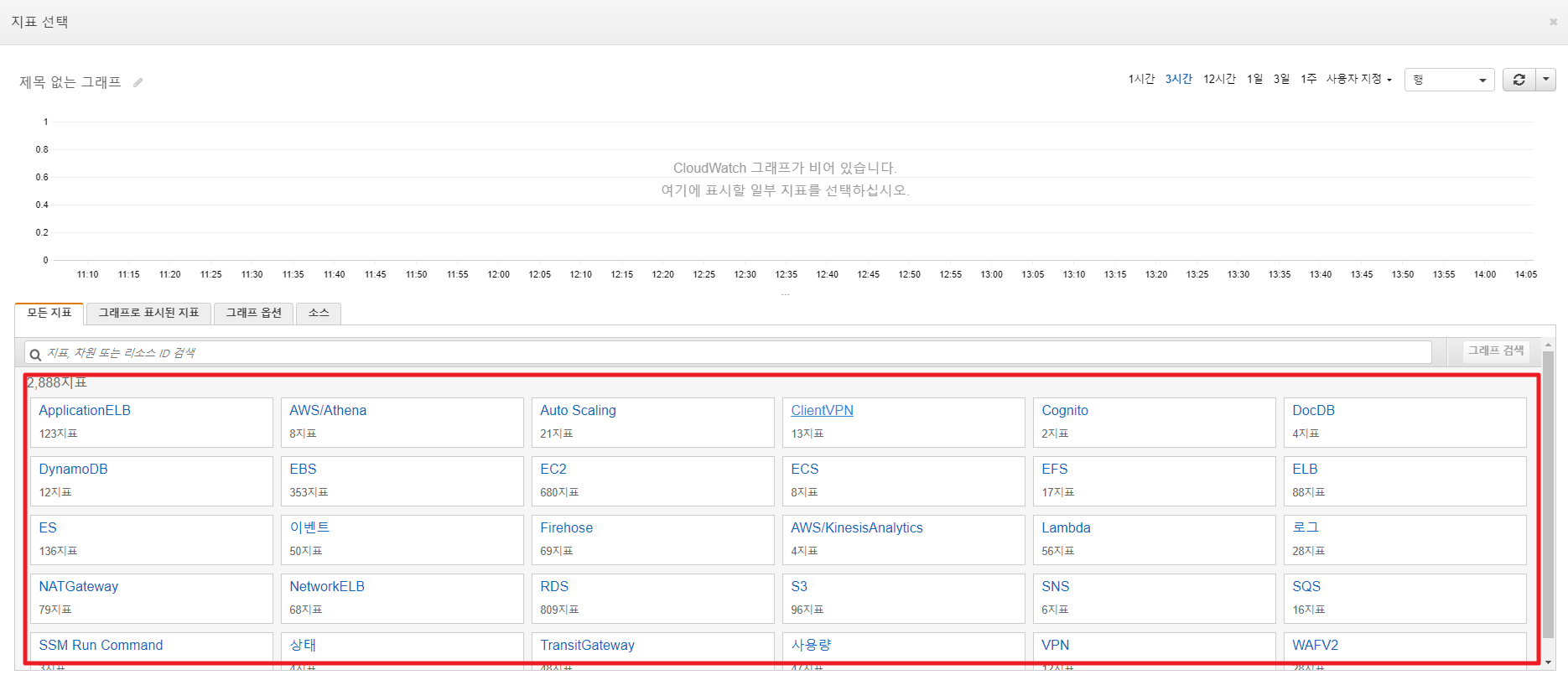Expand the 사용자 지정 time range dropdown

click(1358, 79)
